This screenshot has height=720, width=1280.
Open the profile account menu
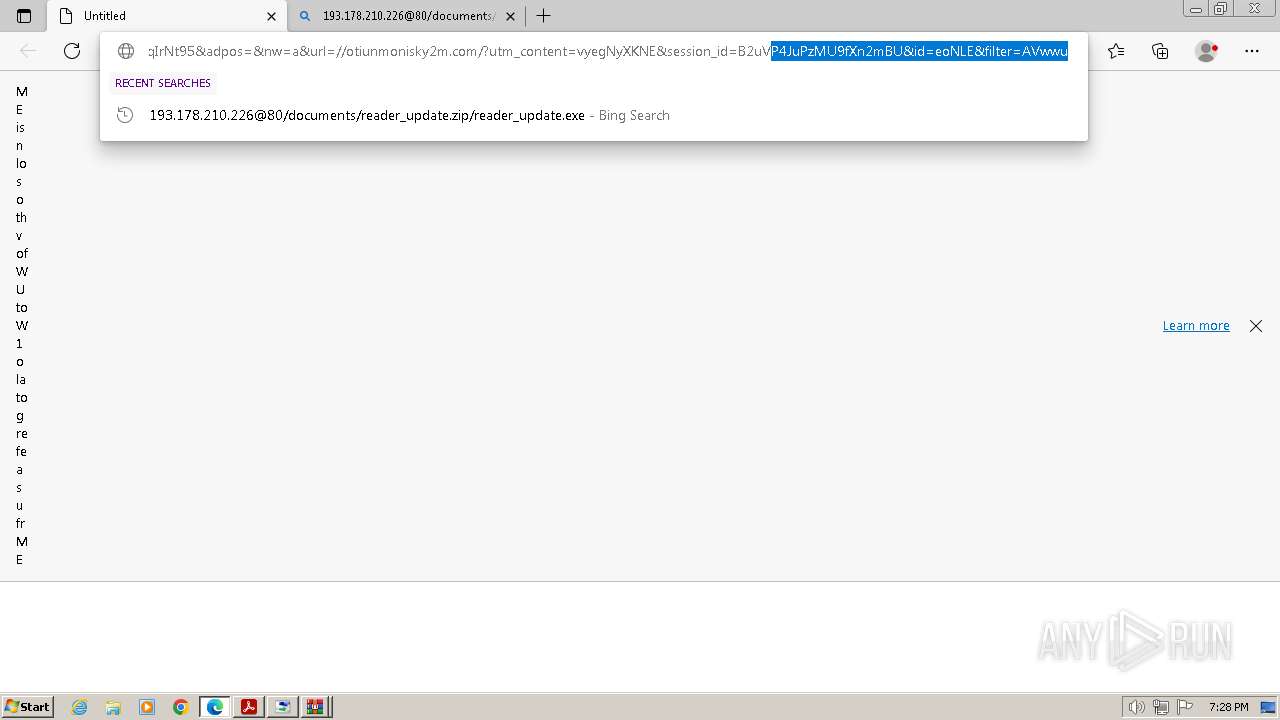pos(1206,51)
